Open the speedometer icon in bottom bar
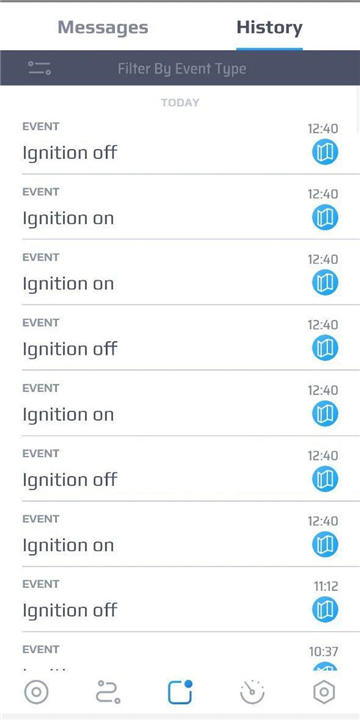Screen dimensions: 360x720 point(252,692)
